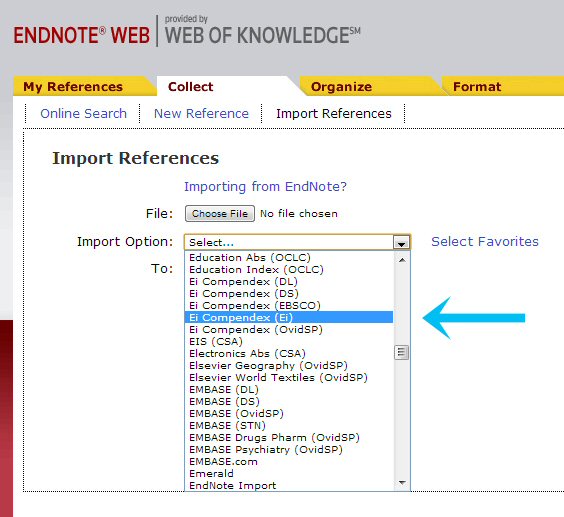Viewport: 564px width, 517px height.
Task: Open the My References tab
Action: point(73,87)
